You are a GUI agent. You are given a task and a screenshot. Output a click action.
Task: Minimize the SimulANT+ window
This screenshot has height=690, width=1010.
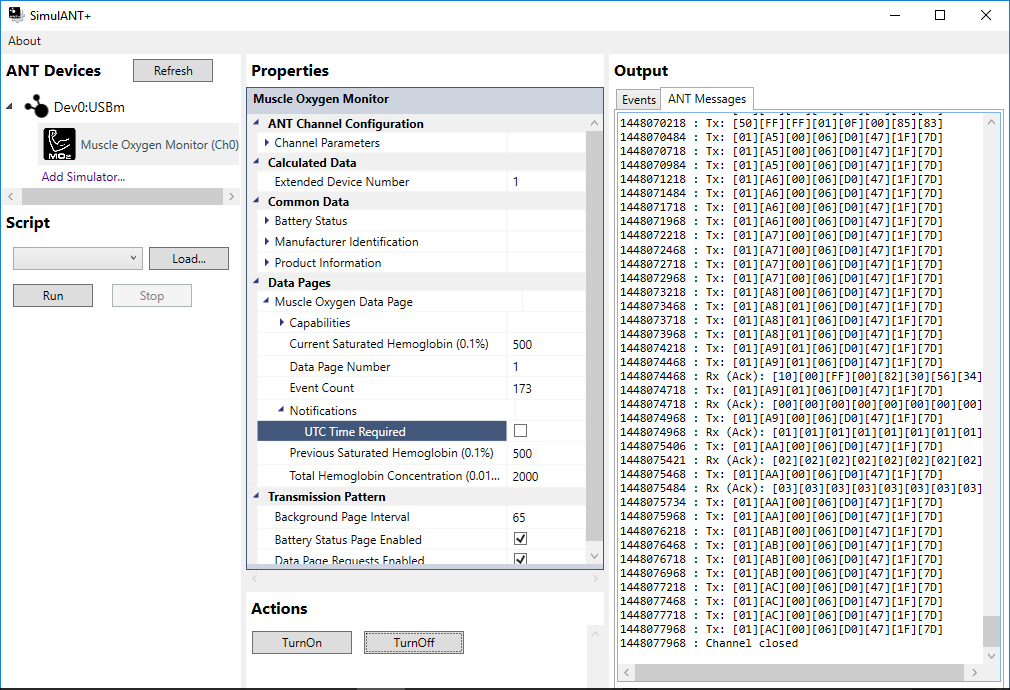click(895, 15)
